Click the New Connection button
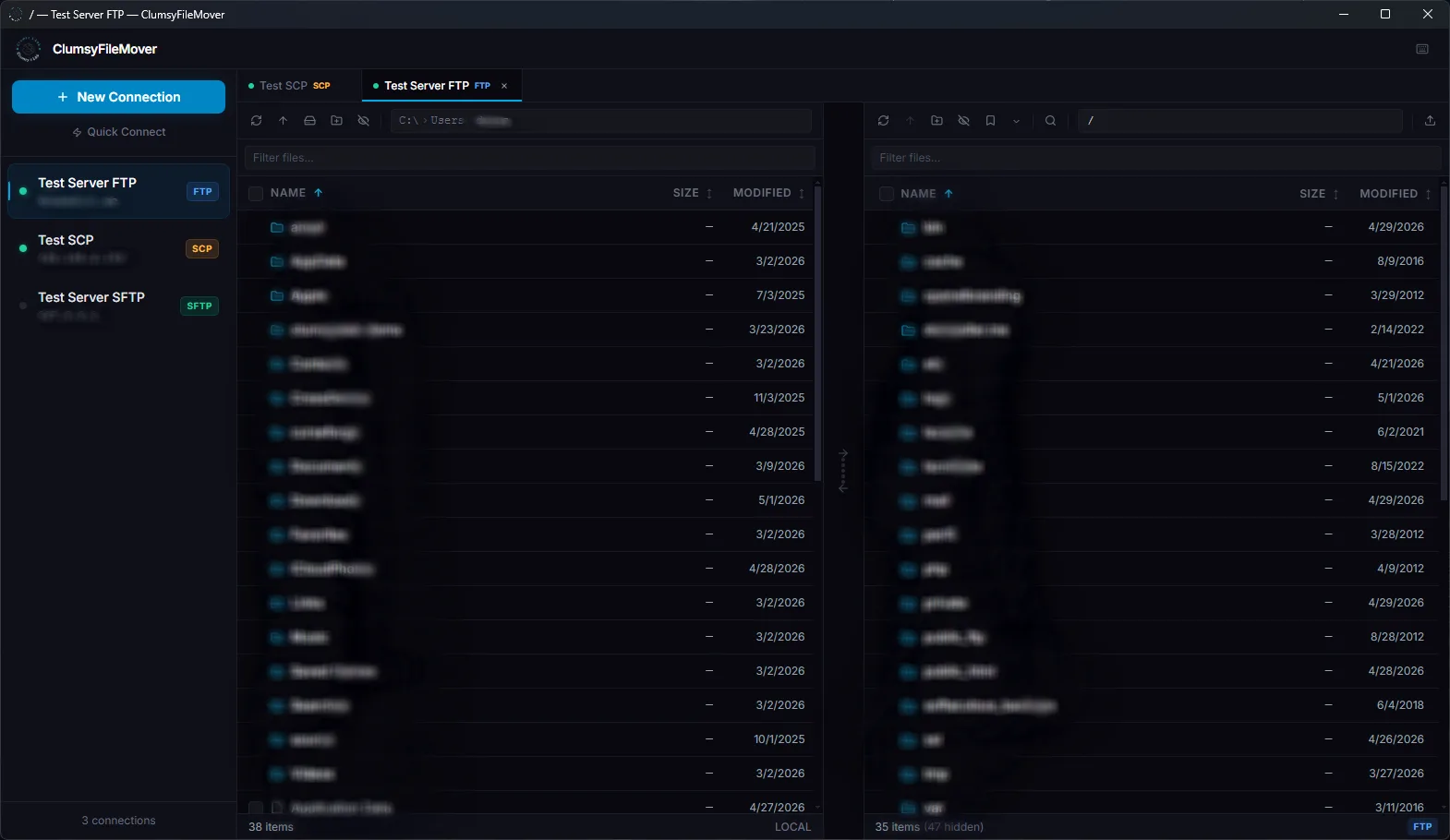The width and height of the screenshot is (1450, 840). pos(118,97)
